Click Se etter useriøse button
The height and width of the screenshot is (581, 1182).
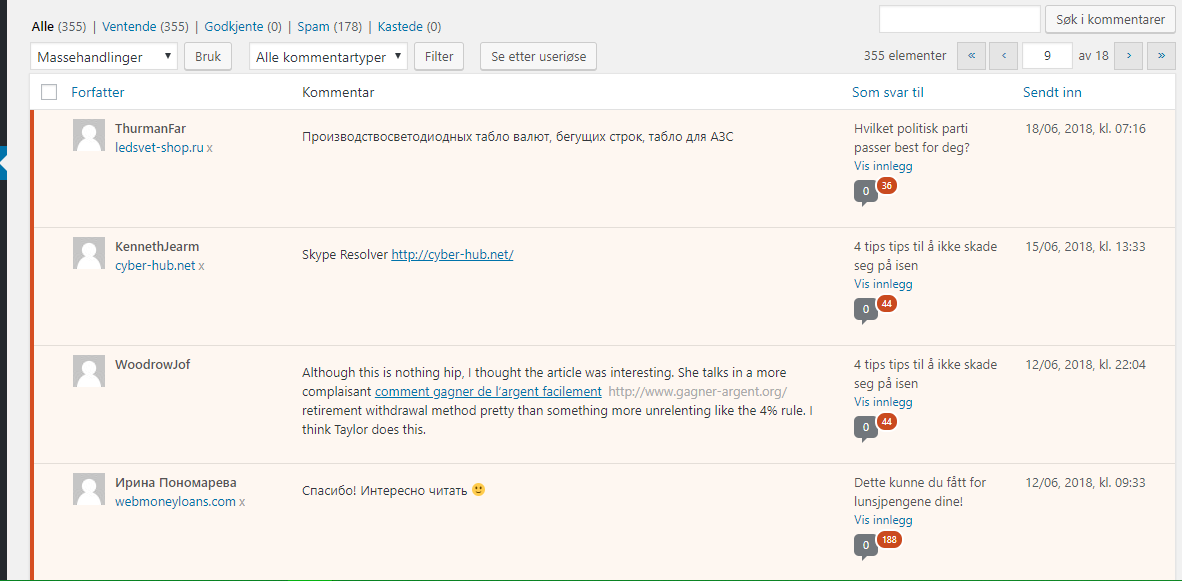pyautogui.click(x=538, y=57)
